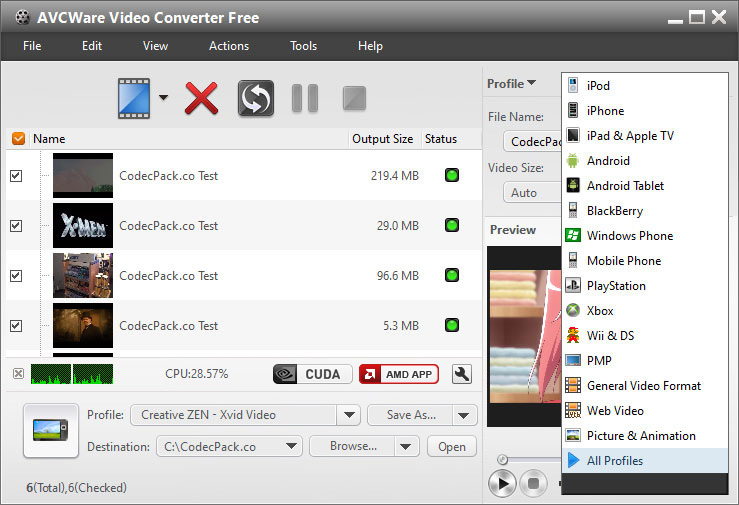Enable CUDA acceleration button
739x505 pixels.
312,374
